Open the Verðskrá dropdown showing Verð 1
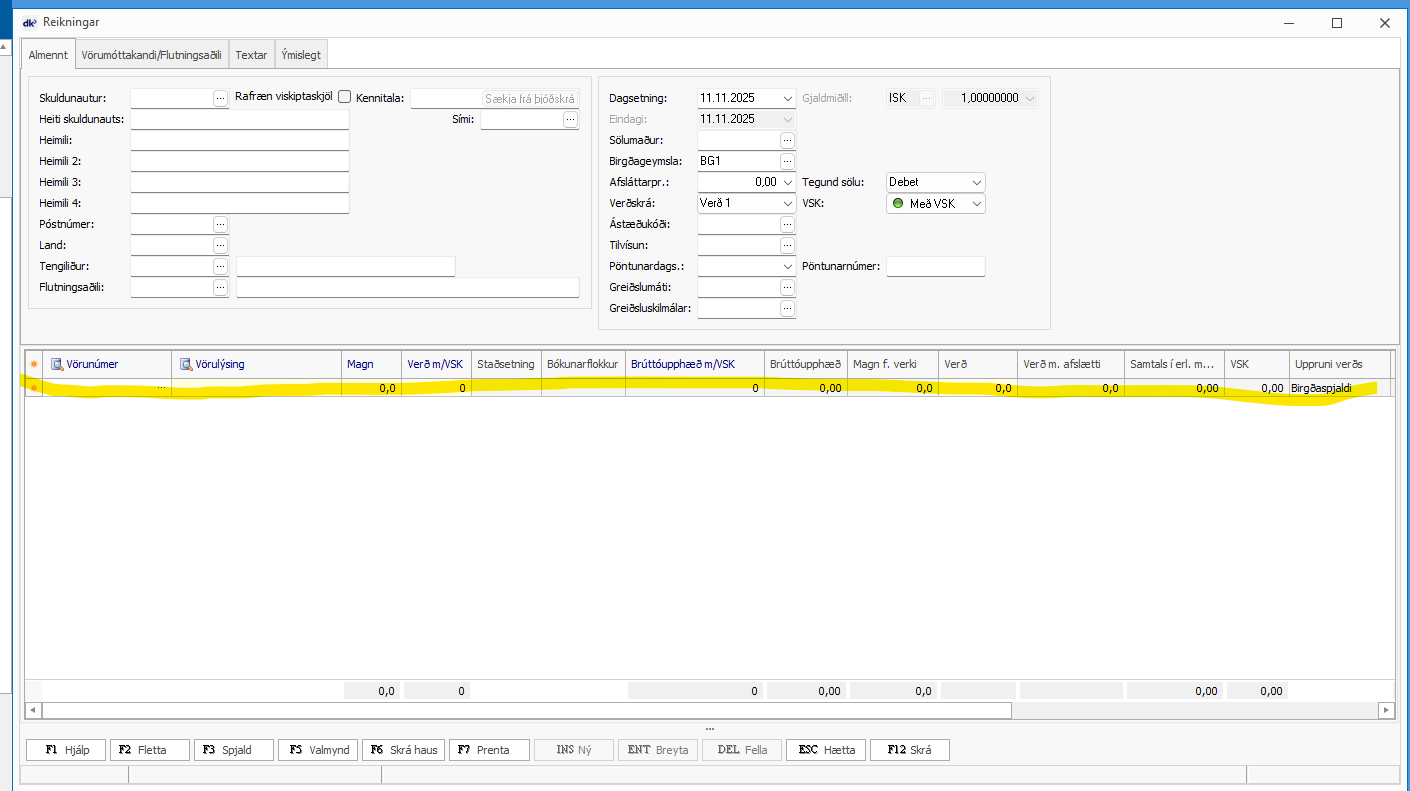 coord(787,204)
